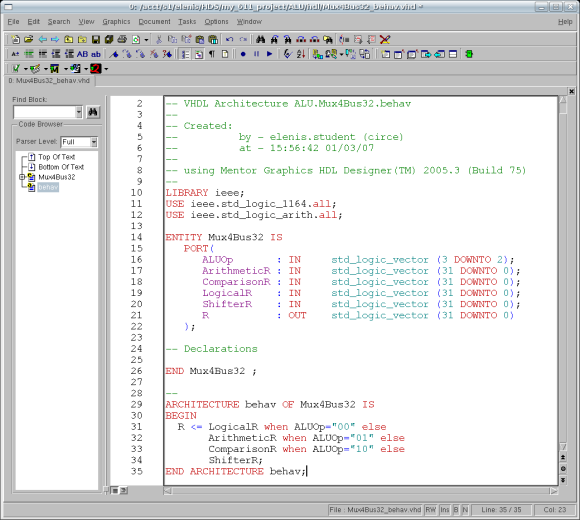The image size is (580, 520).
Task: Click the Cut scissors icon
Action: tap(159, 39)
